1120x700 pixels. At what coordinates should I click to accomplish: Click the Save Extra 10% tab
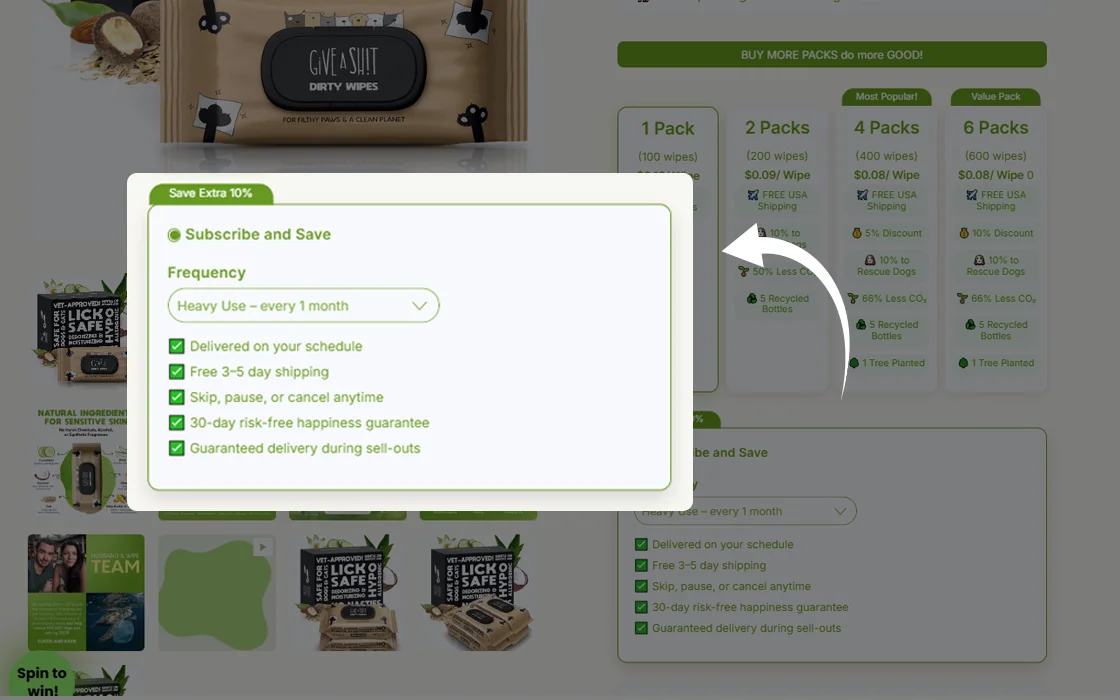211,194
